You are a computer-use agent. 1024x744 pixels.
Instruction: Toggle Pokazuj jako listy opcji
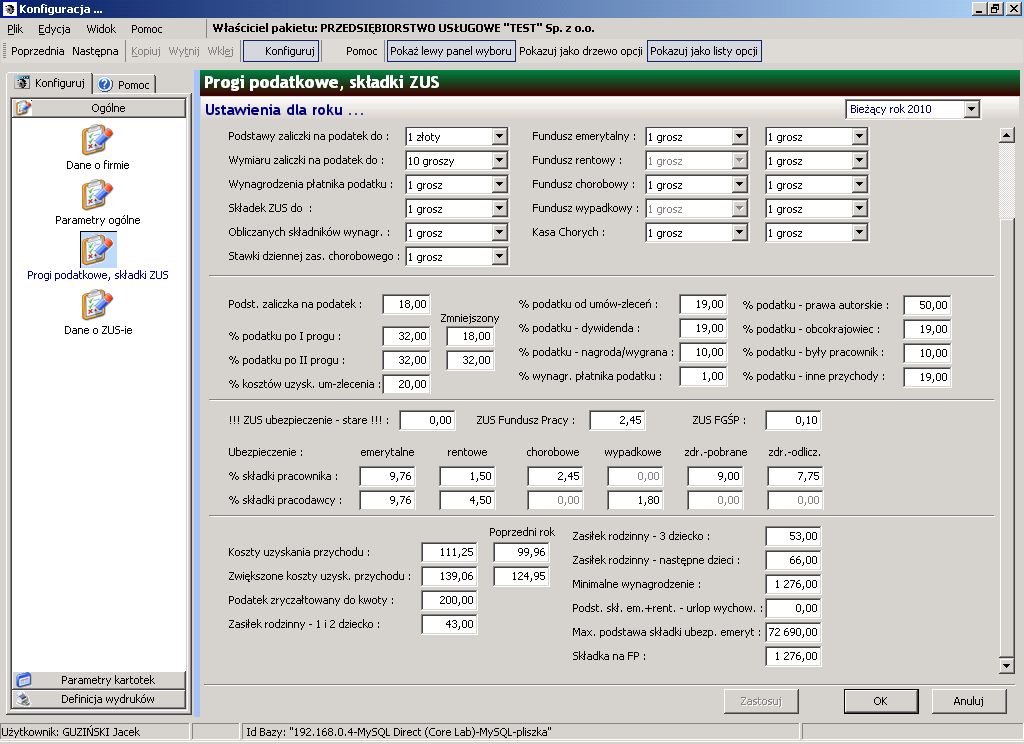(704, 51)
